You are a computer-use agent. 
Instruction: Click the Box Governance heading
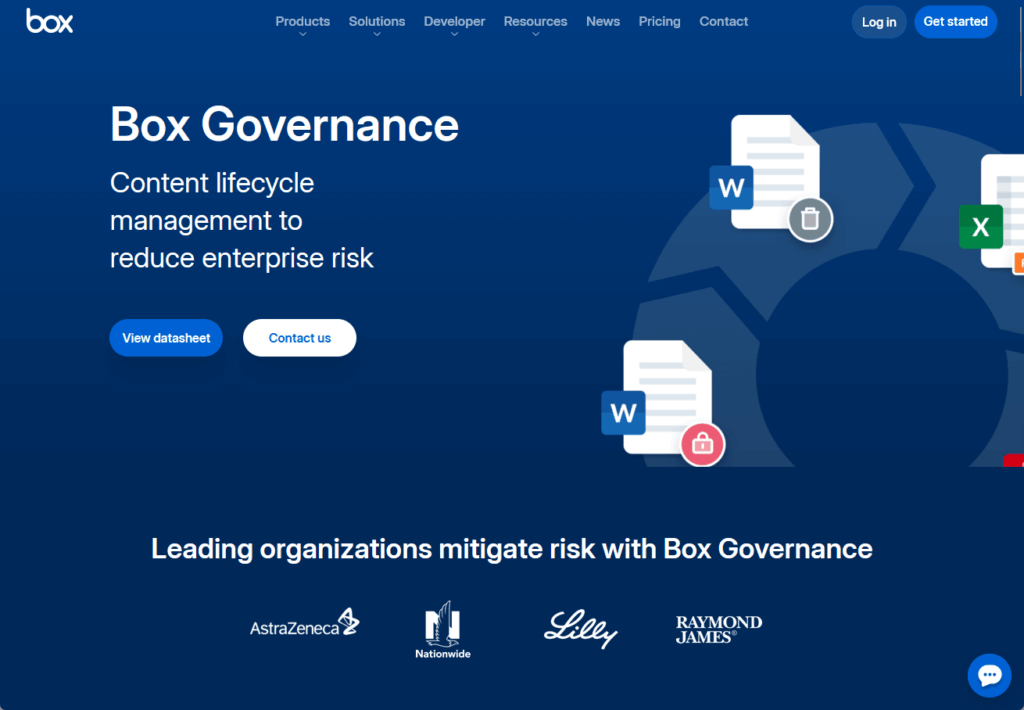click(x=284, y=124)
